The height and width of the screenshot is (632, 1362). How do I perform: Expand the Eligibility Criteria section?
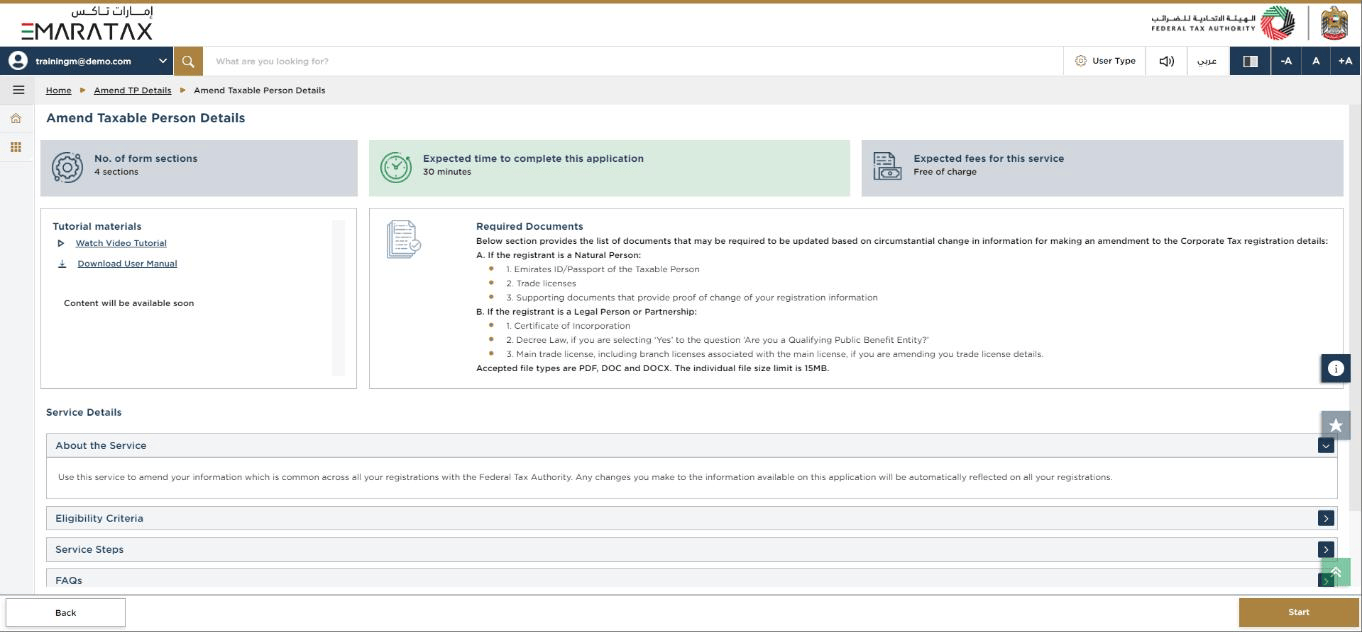pyautogui.click(x=1326, y=519)
